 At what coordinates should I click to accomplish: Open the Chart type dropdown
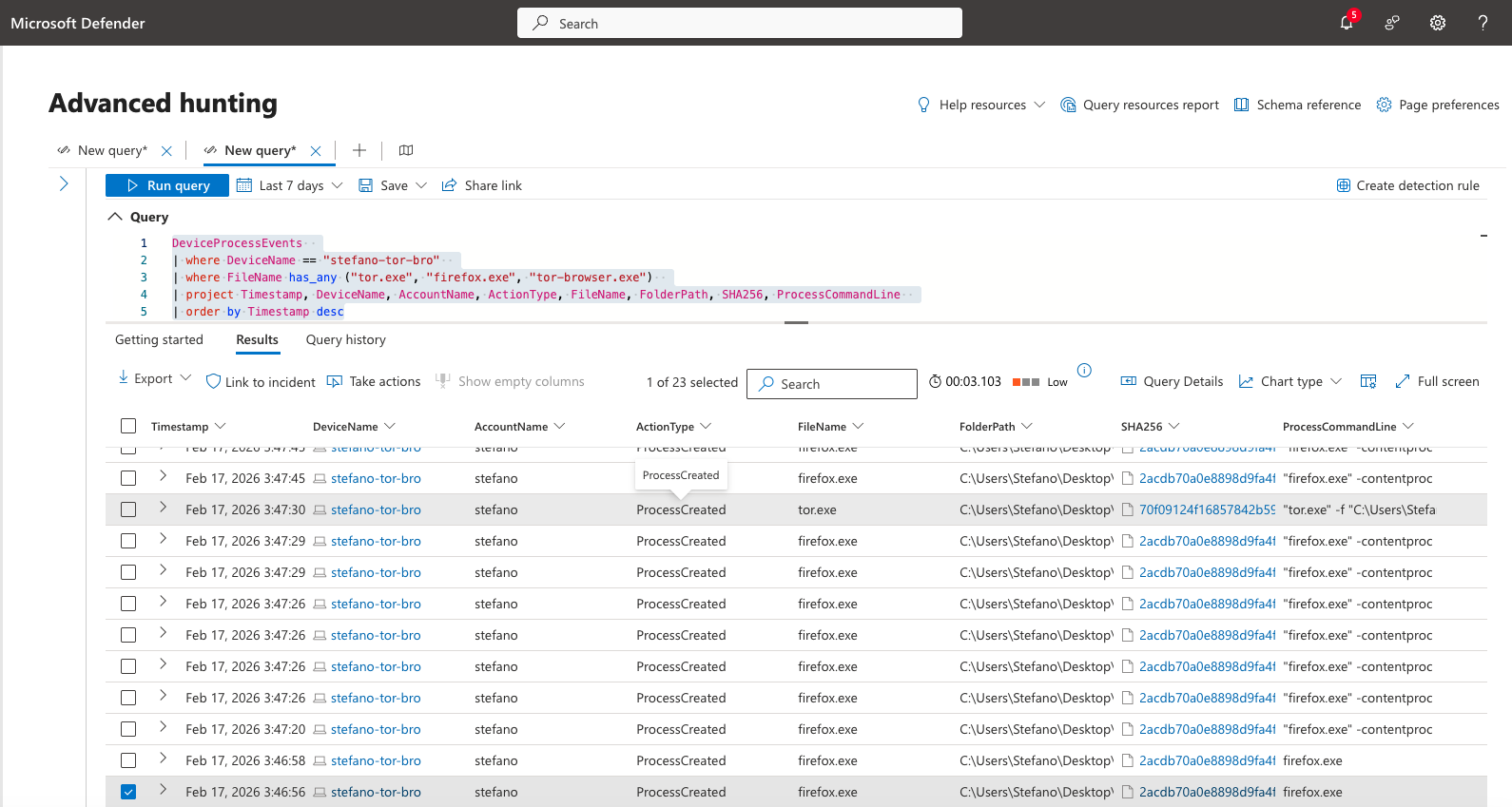pyautogui.click(x=1290, y=381)
